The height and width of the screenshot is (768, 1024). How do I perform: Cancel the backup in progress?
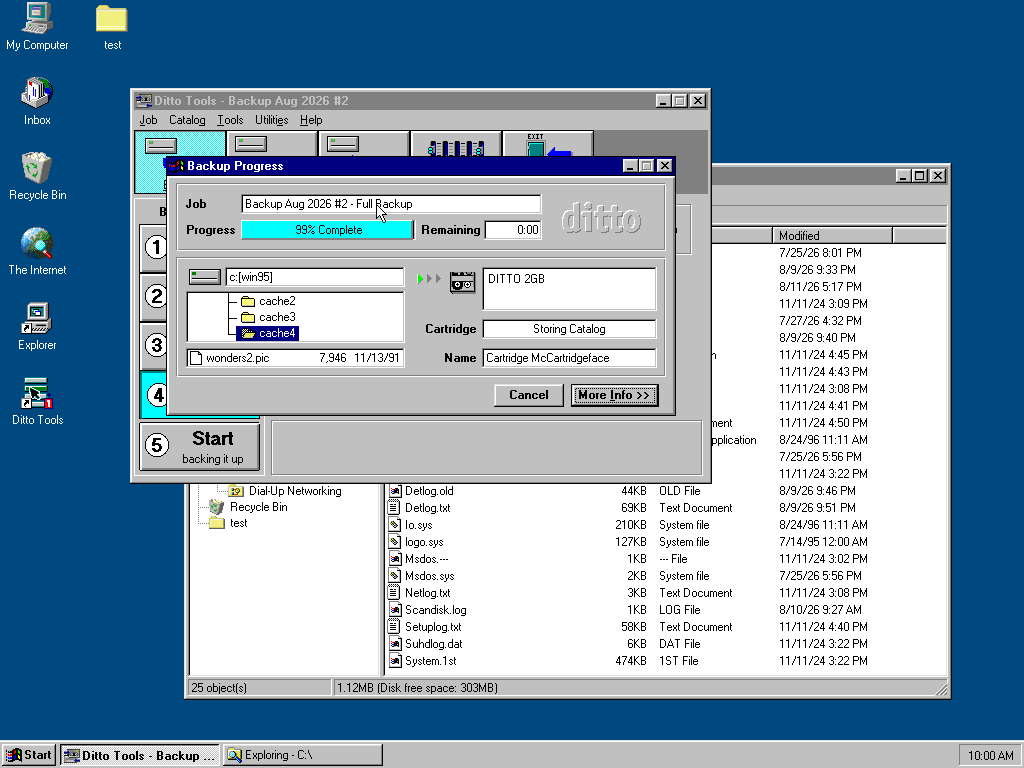pos(528,395)
